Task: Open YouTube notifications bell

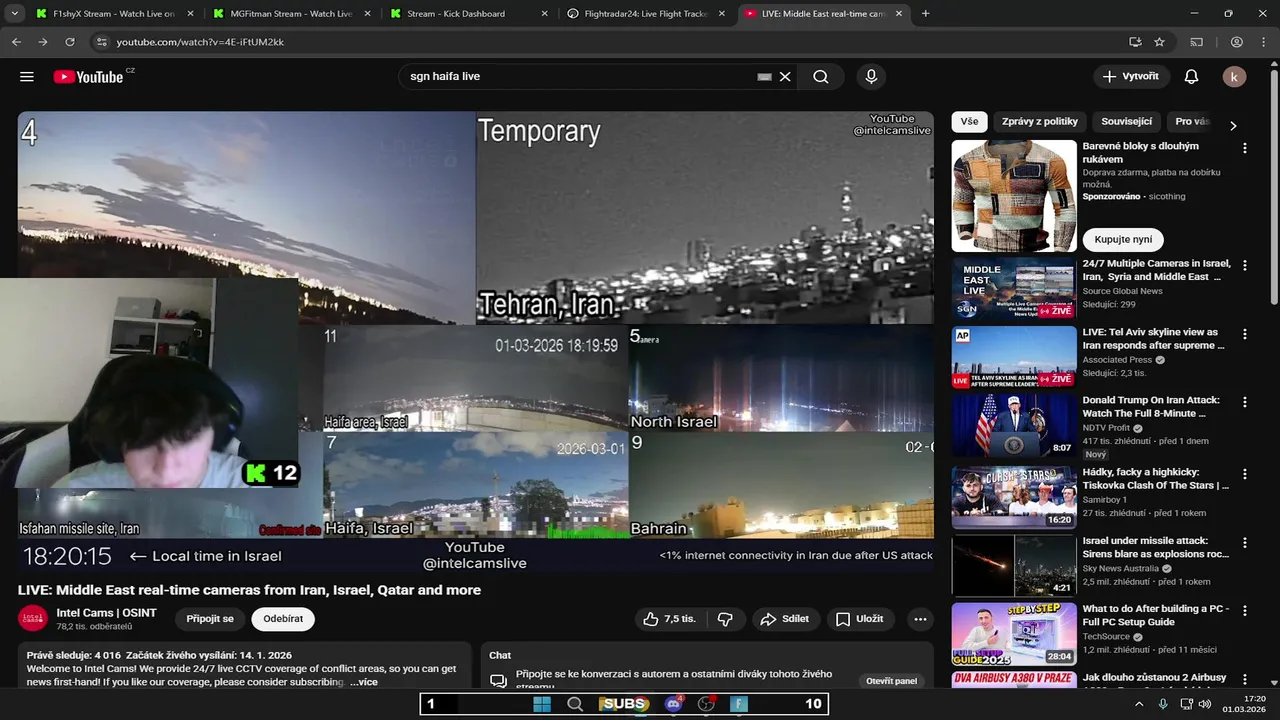Action: tap(1191, 77)
